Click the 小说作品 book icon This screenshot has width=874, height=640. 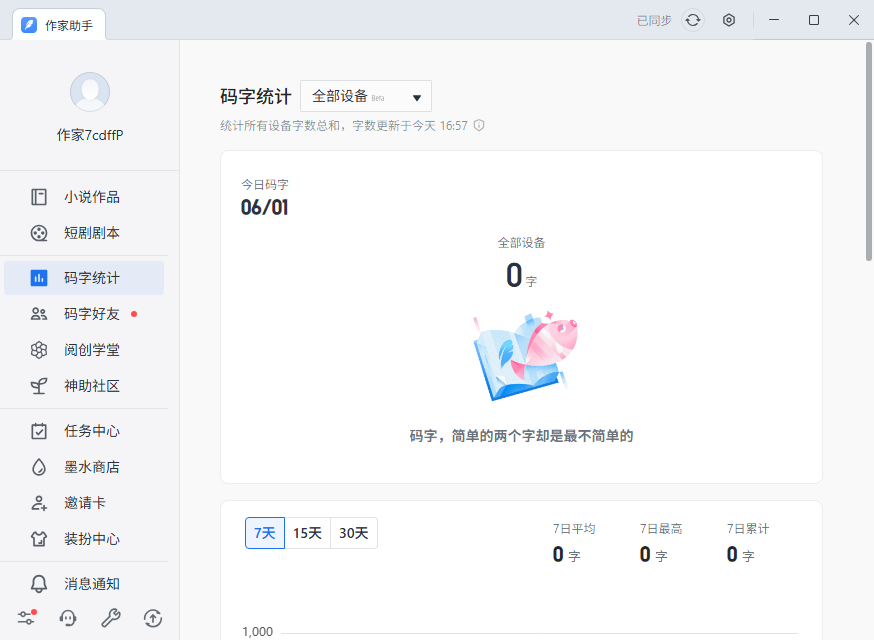pyautogui.click(x=39, y=197)
